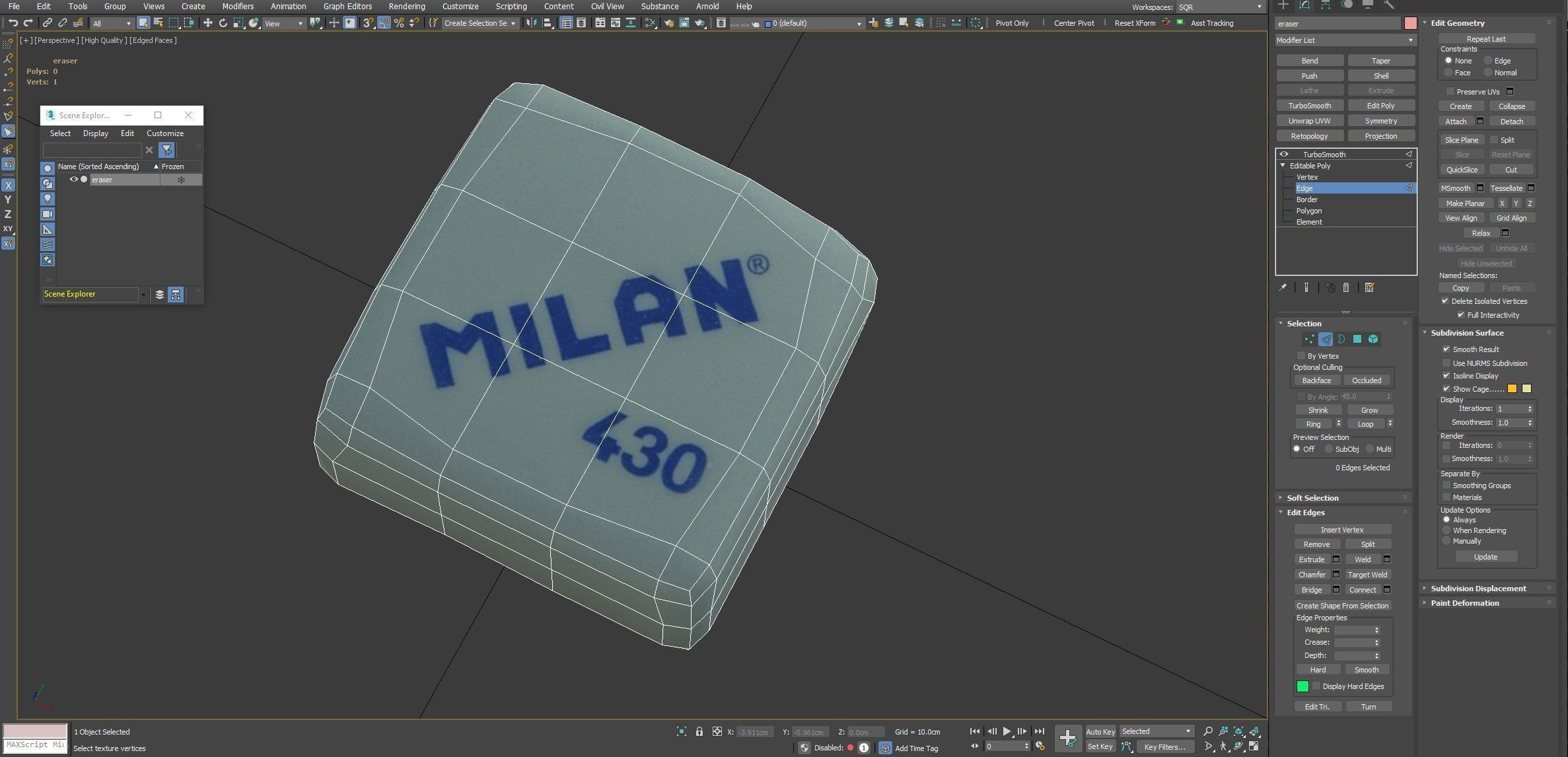Toggle TurboSmooth modifier eye icon
Viewport: 1568px width, 757px height.
click(1284, 154)
